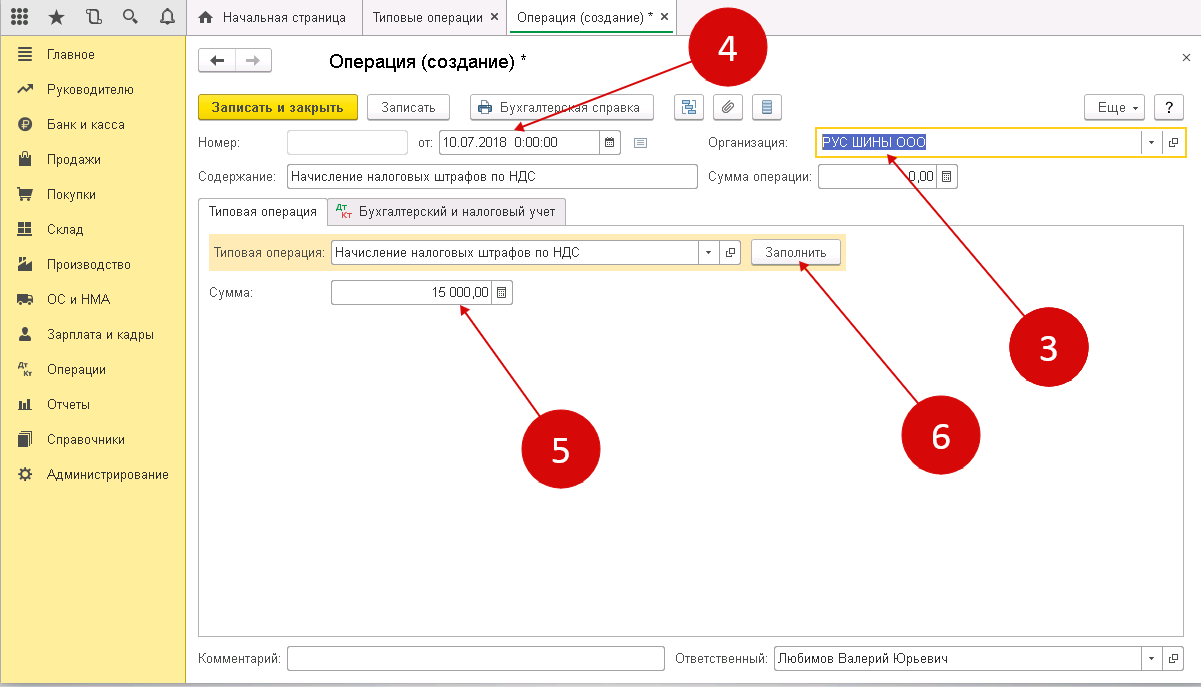Click the Записать button
The width and height of the screenshot is (1201, 687).
(x=408, y=107)
